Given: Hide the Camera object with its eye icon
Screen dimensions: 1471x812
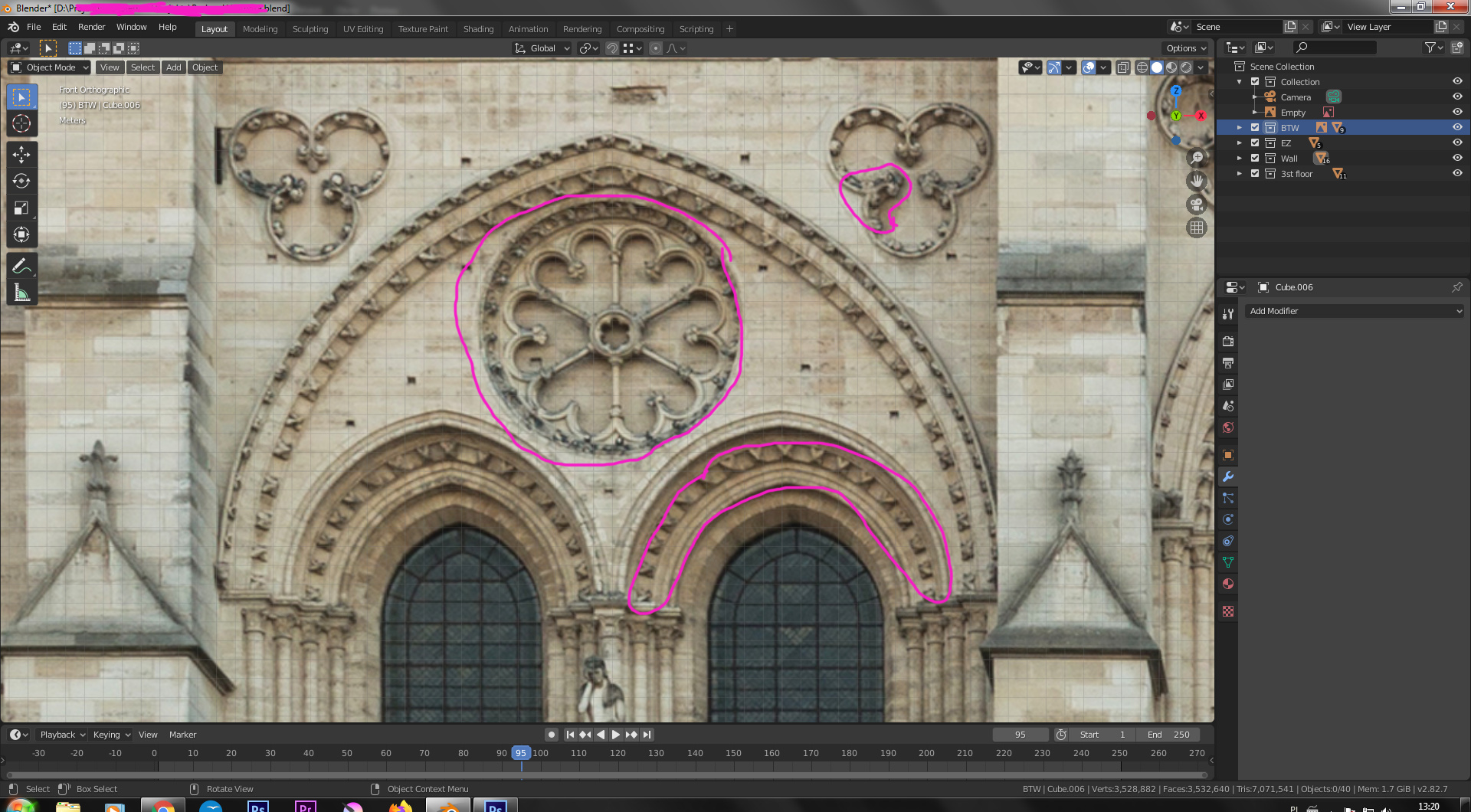Looking at the screenshot, I should [x=1457, y=97].
